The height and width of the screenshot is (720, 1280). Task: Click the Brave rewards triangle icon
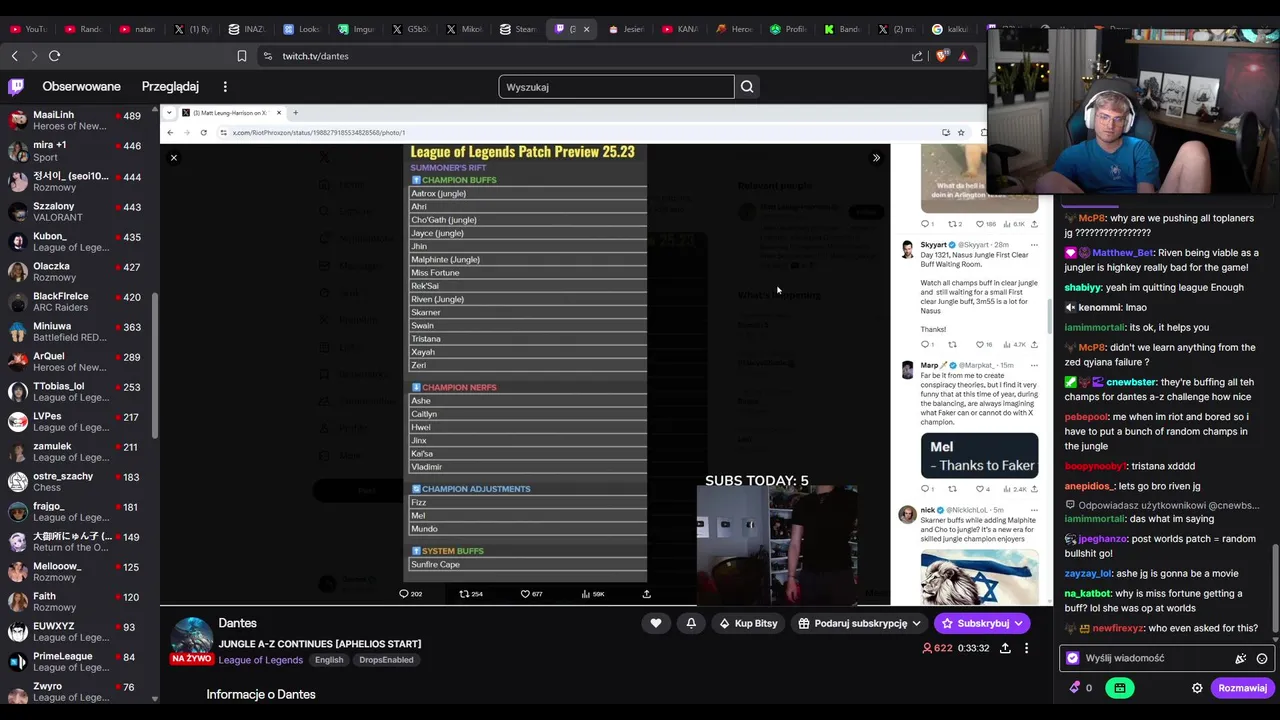click(963, 56)
